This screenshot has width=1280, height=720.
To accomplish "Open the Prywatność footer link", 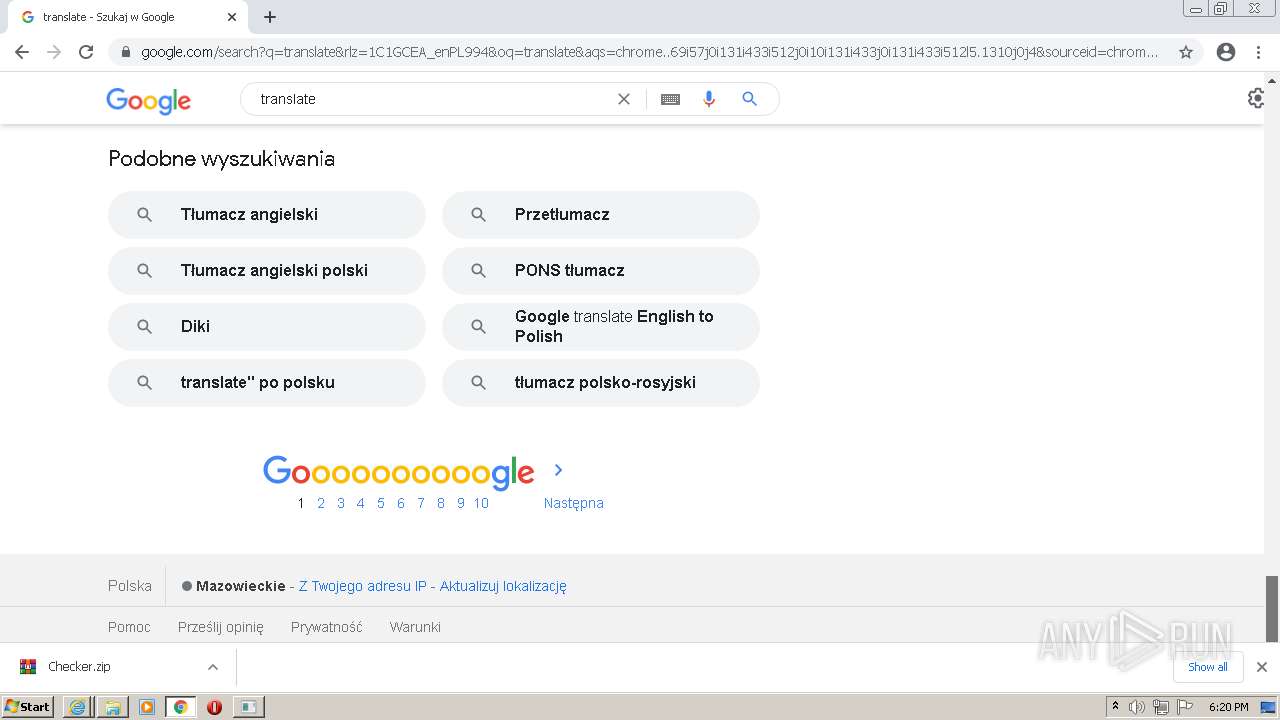I will click(327, 627).
